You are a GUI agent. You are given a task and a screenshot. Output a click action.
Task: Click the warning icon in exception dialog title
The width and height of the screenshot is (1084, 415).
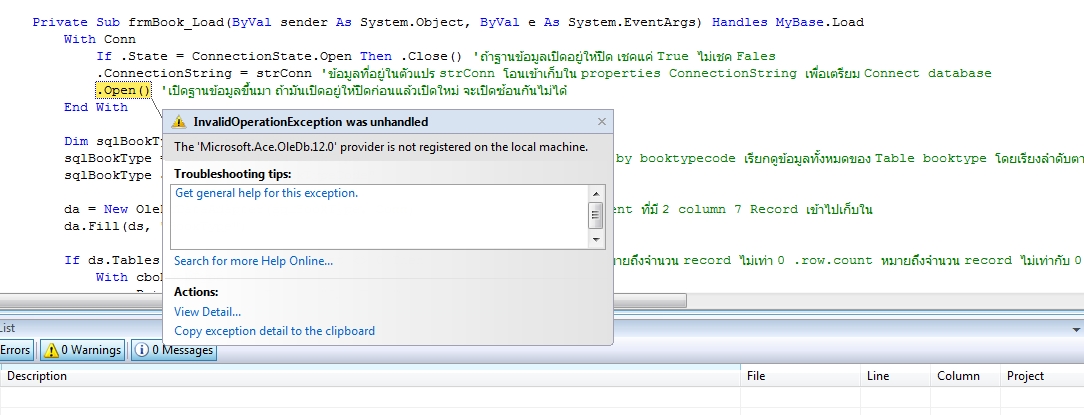point(179,122)
